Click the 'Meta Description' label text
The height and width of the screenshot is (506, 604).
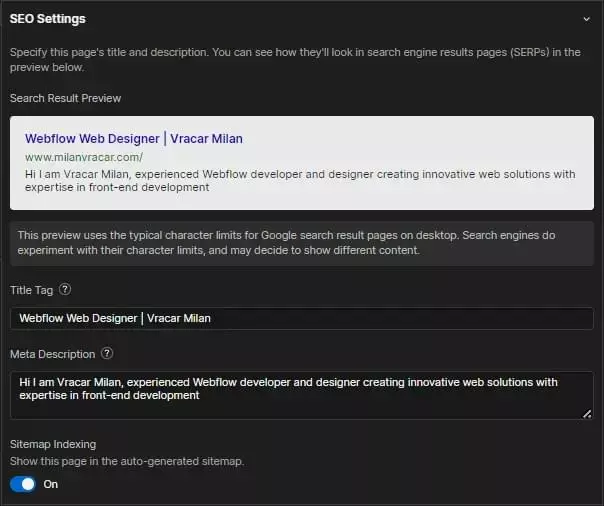(x=52, y=354)
